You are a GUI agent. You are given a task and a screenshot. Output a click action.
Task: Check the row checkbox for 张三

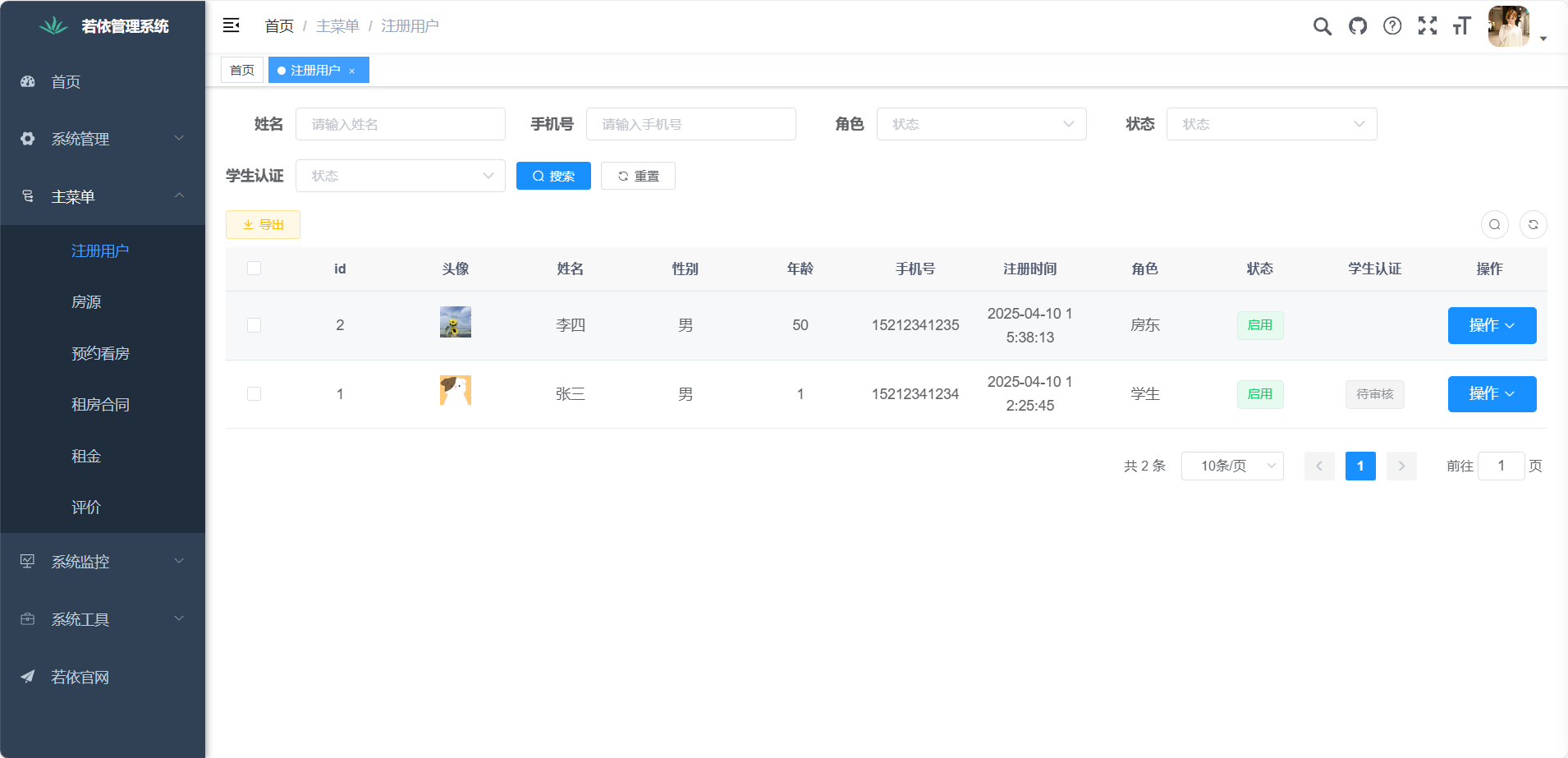pos(254,394)
